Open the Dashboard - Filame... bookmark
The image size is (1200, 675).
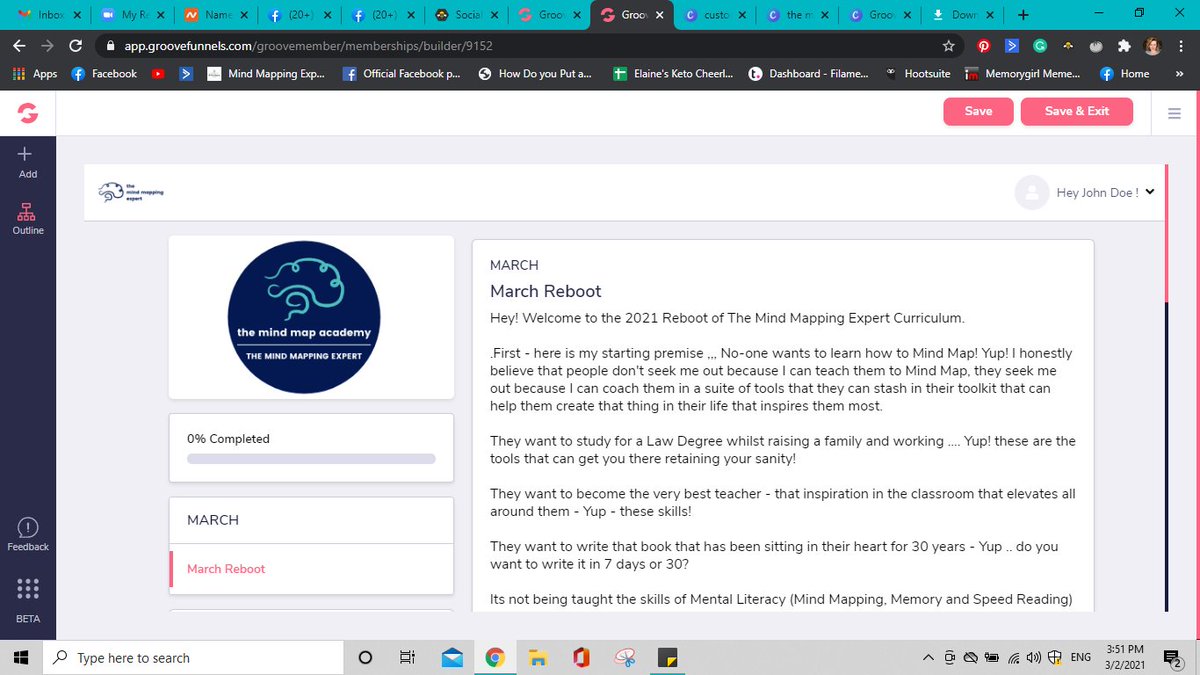tap(807, 74)
